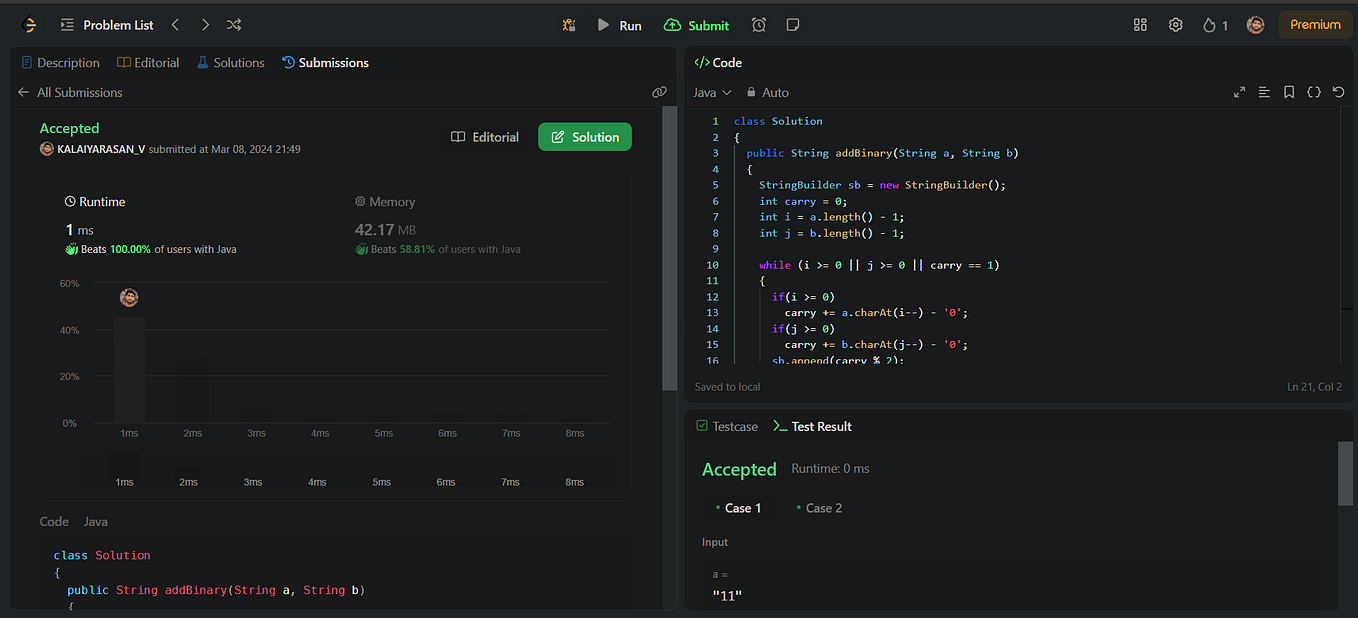Go to previous problem arrow

coord(175,25)
